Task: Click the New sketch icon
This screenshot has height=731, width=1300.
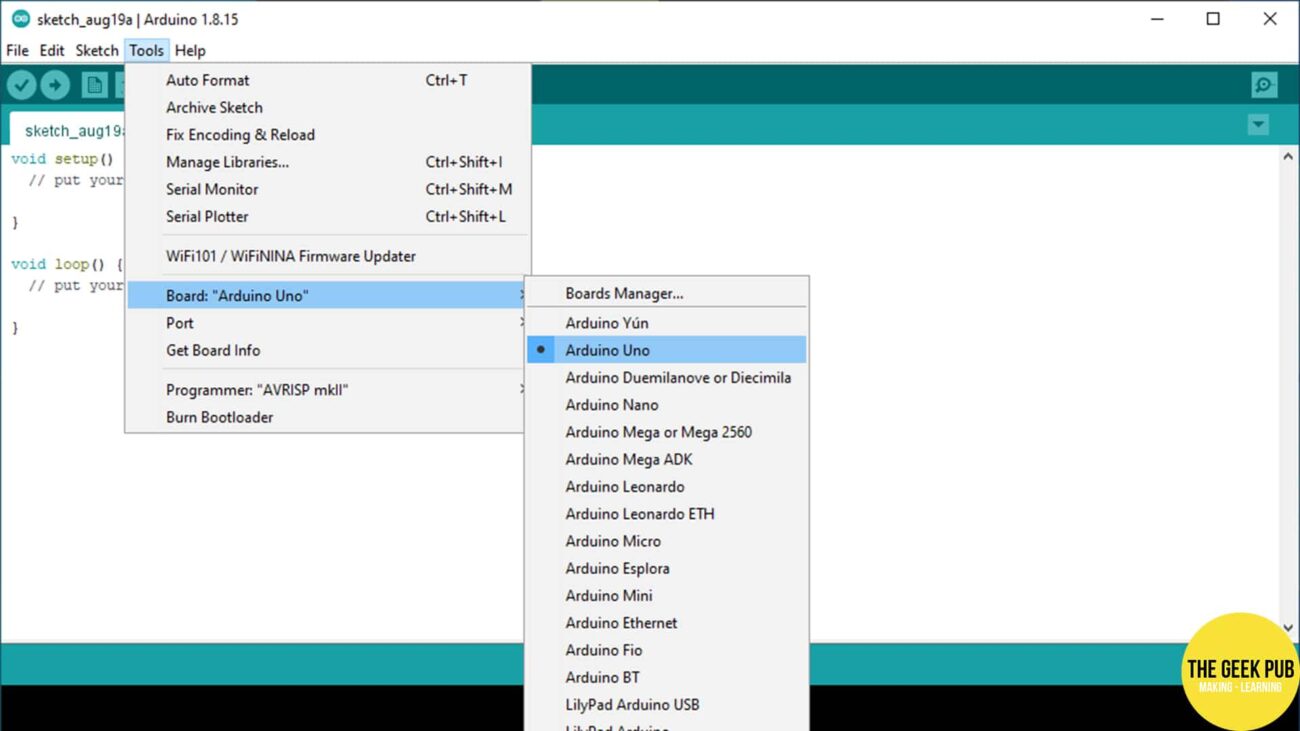Action: click(x=92, y=84)
